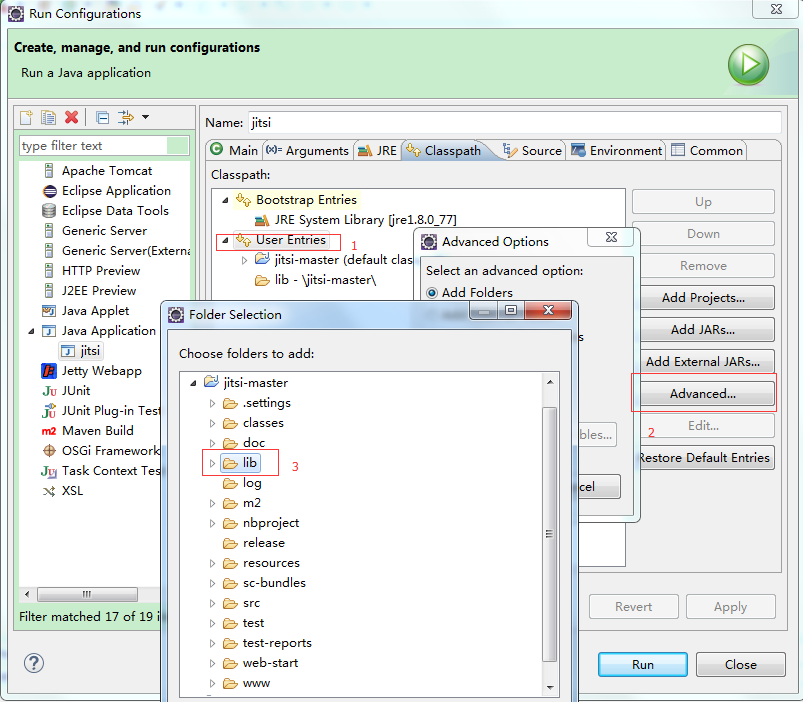Select the lib - \jitsi-master\ classpath entry
This screenshot has width=803, height=702.
[x=315, y=280]
